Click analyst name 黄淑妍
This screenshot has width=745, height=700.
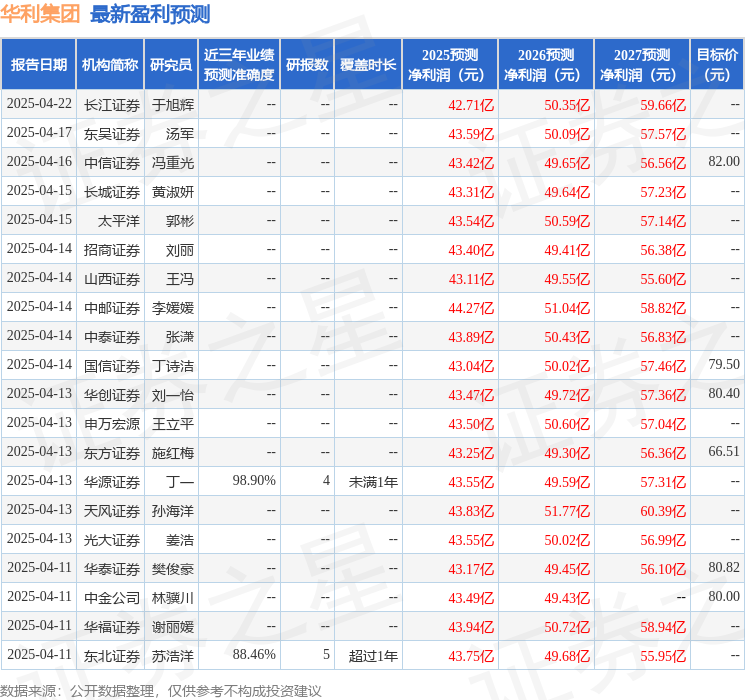(x=173, y=192)
